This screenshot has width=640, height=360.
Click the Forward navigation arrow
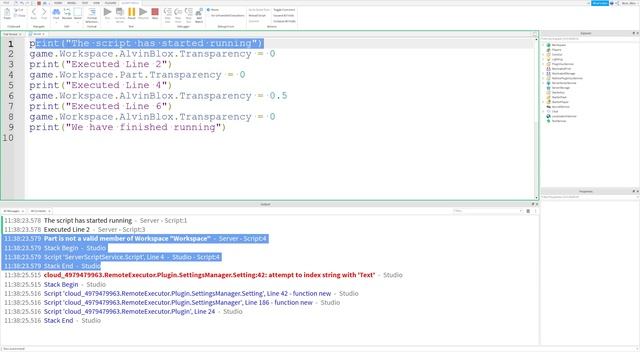click(44, 13)
